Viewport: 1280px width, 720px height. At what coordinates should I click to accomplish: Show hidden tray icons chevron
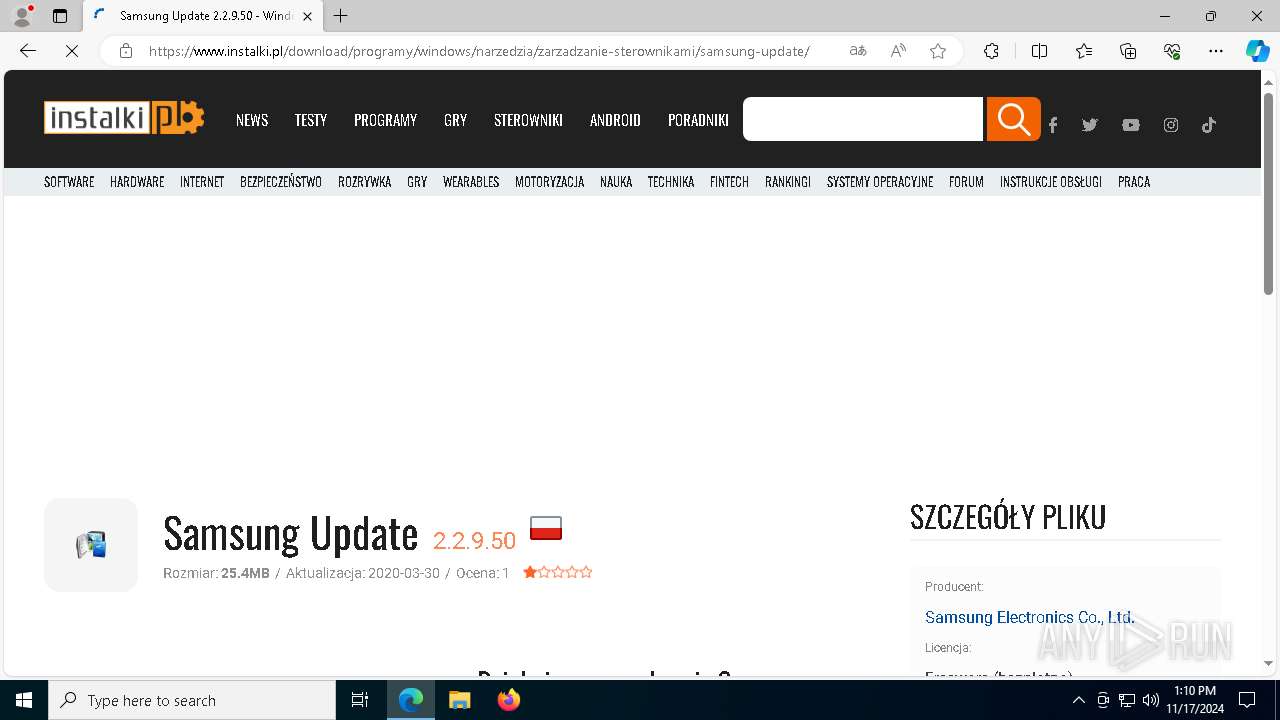point(1078,700)
